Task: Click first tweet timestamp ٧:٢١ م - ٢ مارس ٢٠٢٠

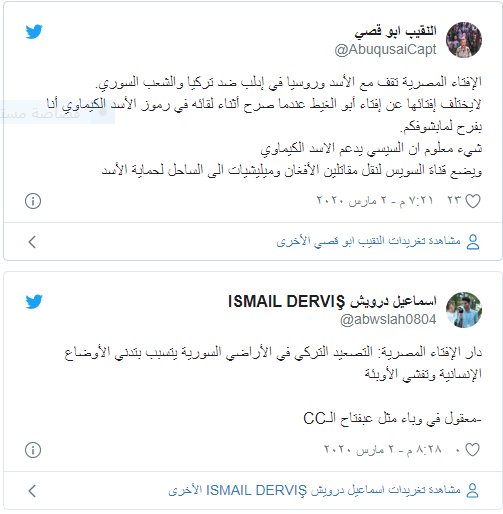Action: pos(374,201)
